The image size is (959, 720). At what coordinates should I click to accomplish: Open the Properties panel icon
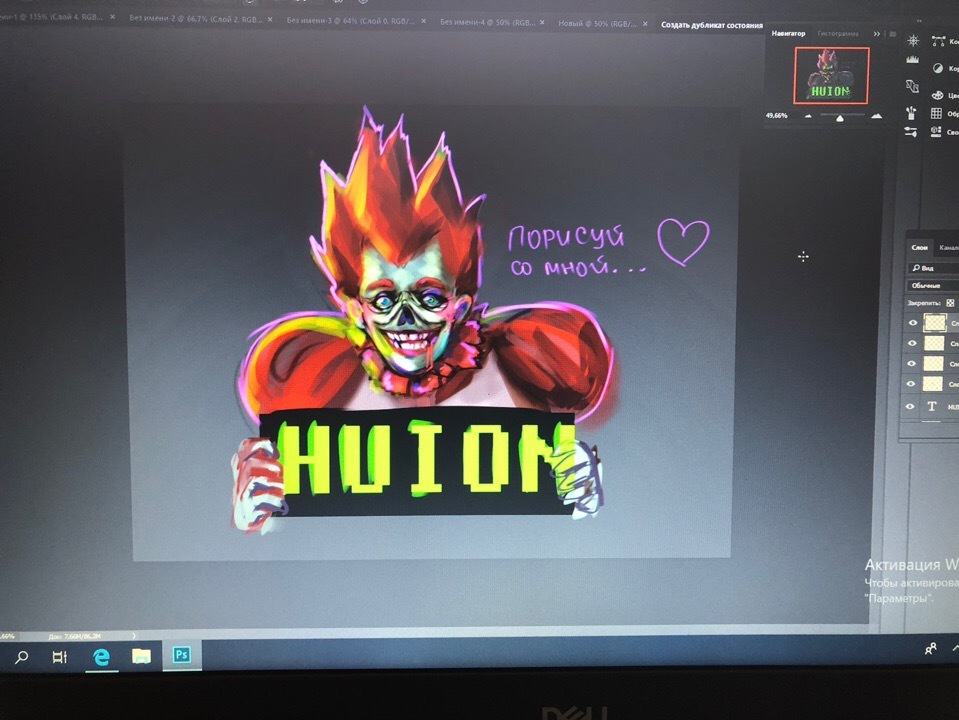click(936, 131)
